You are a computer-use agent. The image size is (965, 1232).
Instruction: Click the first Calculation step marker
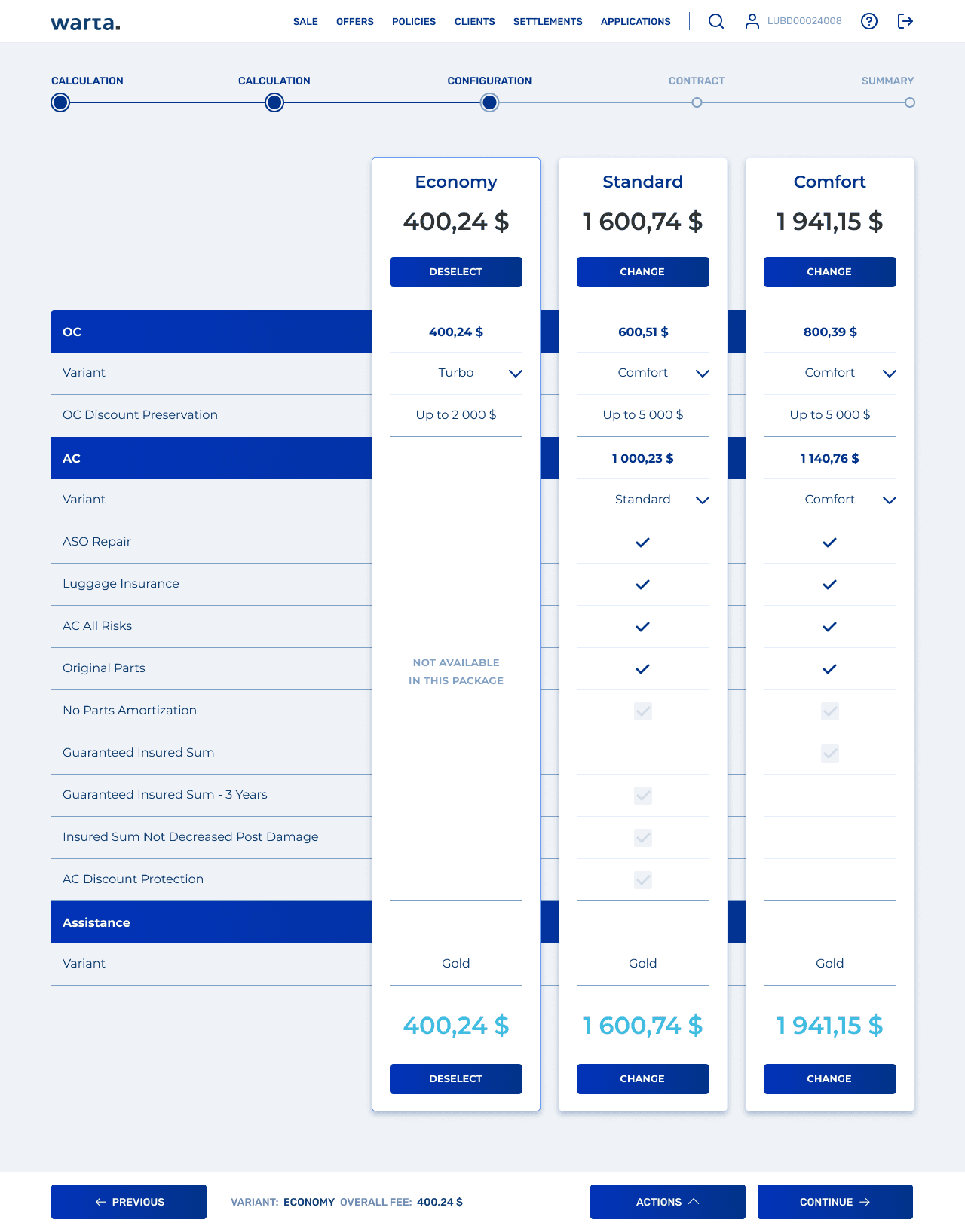pyautogui.click(x=60, y=102)
